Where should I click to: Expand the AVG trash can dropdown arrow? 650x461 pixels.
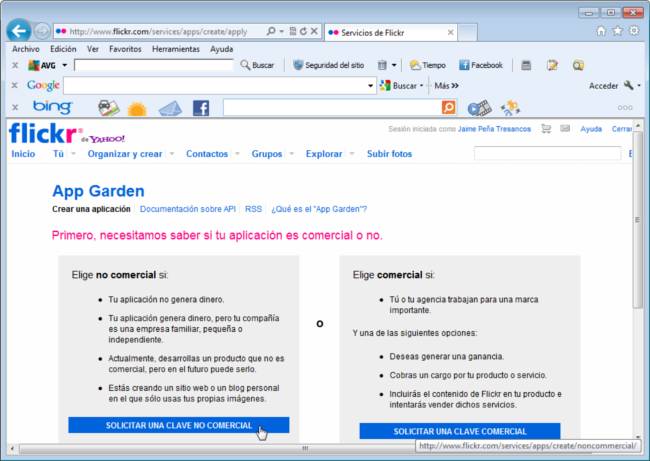[x=394, y=65]
